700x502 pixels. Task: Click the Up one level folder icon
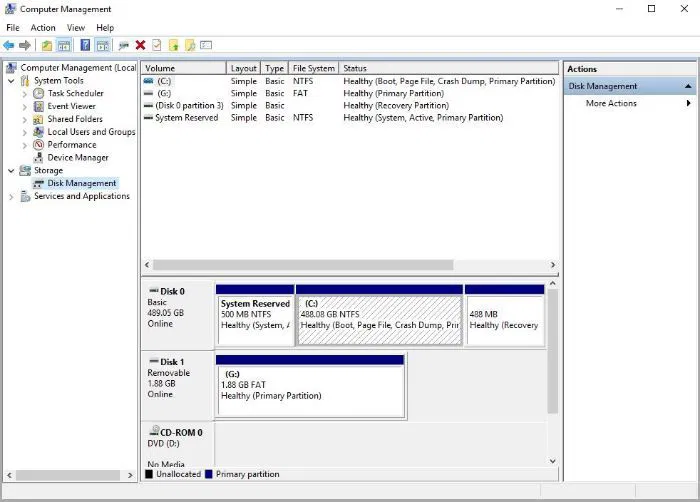47,45
